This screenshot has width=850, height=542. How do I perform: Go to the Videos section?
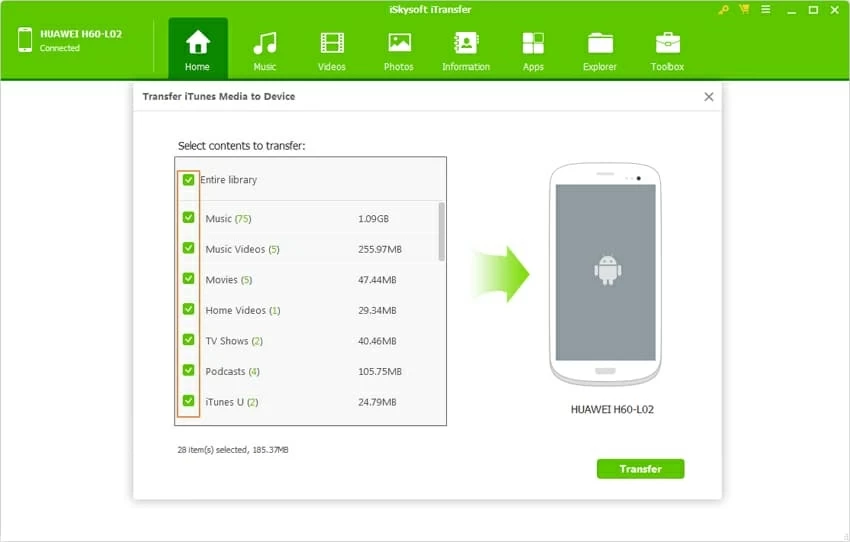[x=331, y=50]
